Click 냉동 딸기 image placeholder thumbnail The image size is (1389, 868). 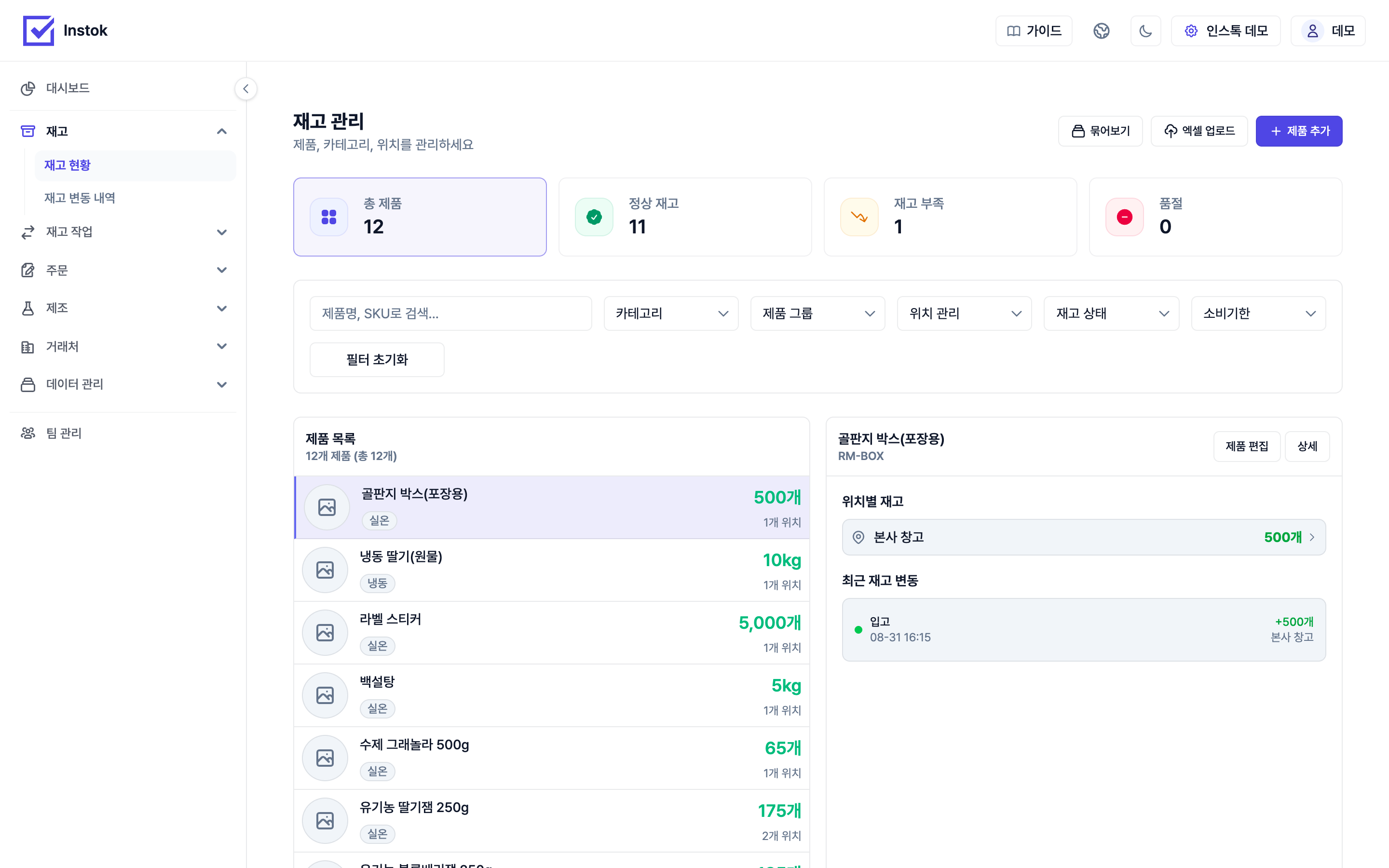tap(325, 570)
